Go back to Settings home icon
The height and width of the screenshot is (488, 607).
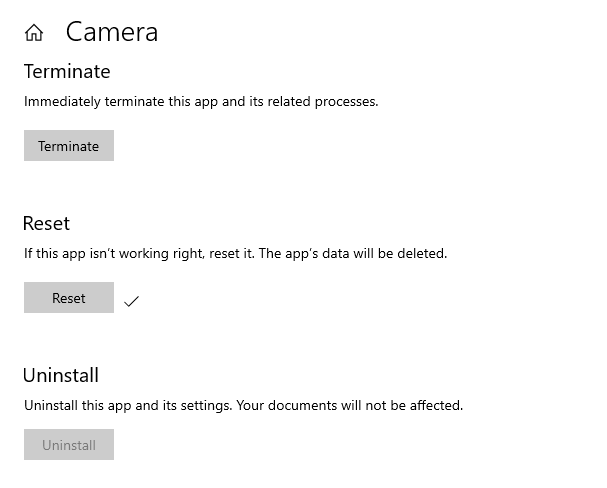tap(34, 33)
